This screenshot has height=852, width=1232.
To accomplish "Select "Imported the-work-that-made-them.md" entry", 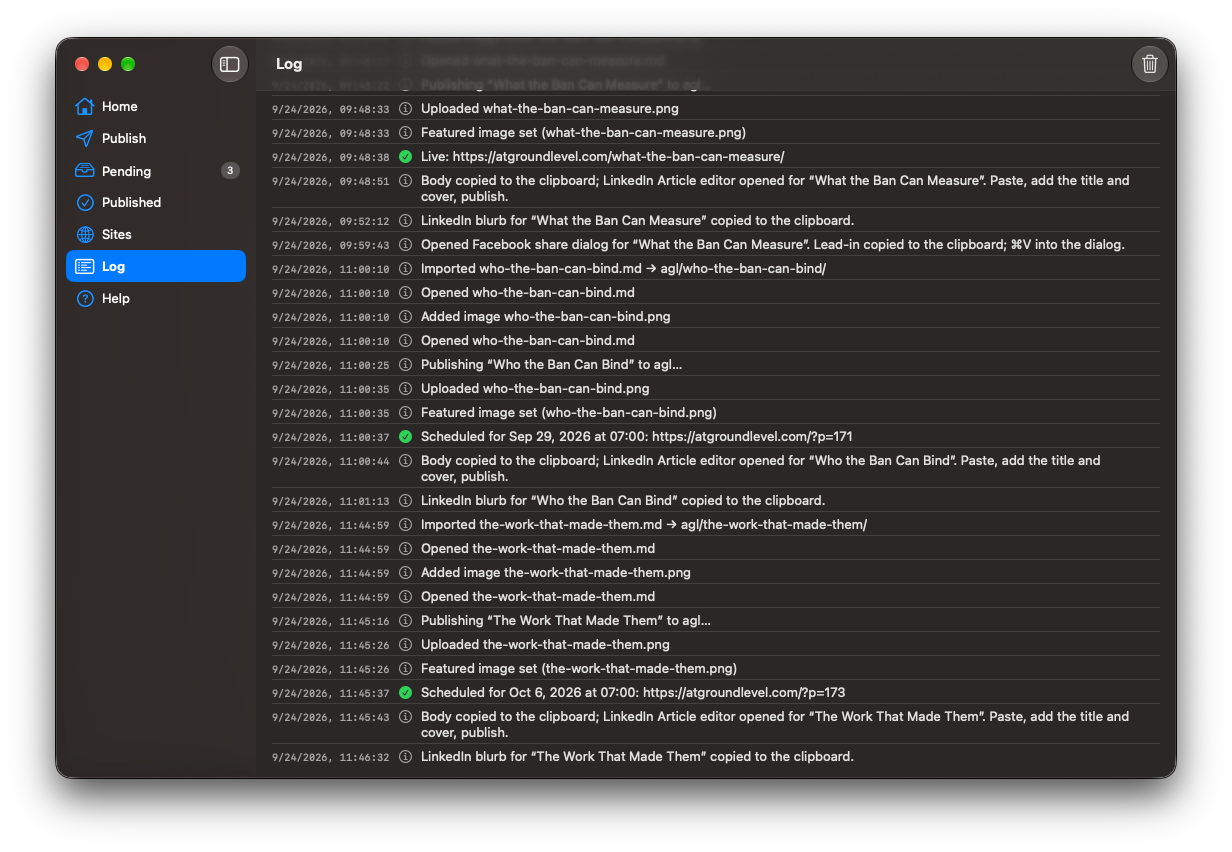I will pos(716,524).
